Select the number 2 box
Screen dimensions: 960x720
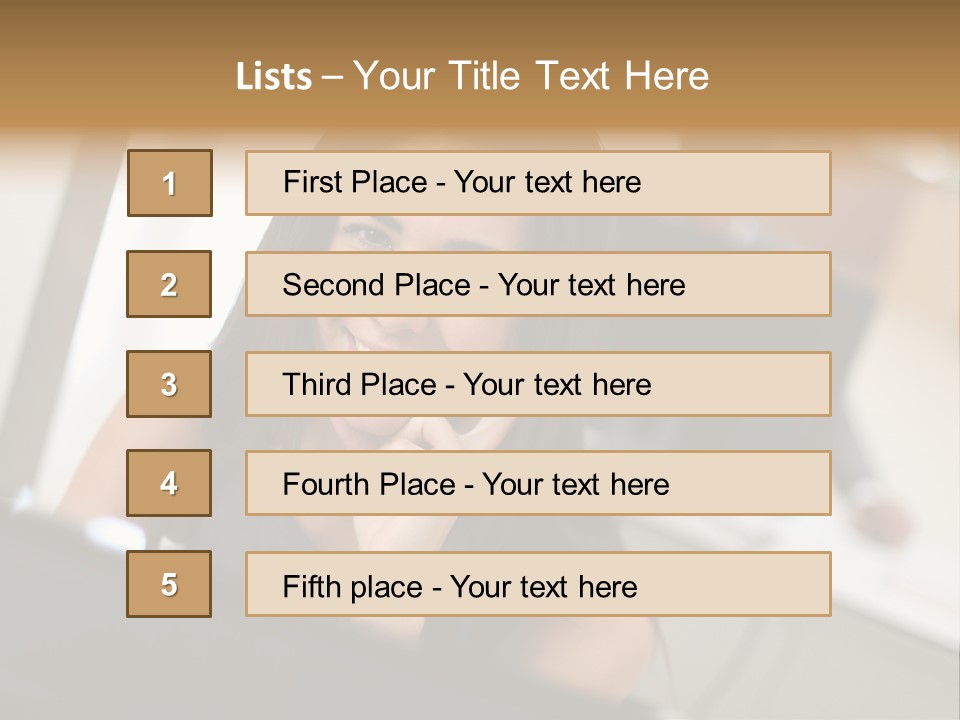click(x=169, y=284)
